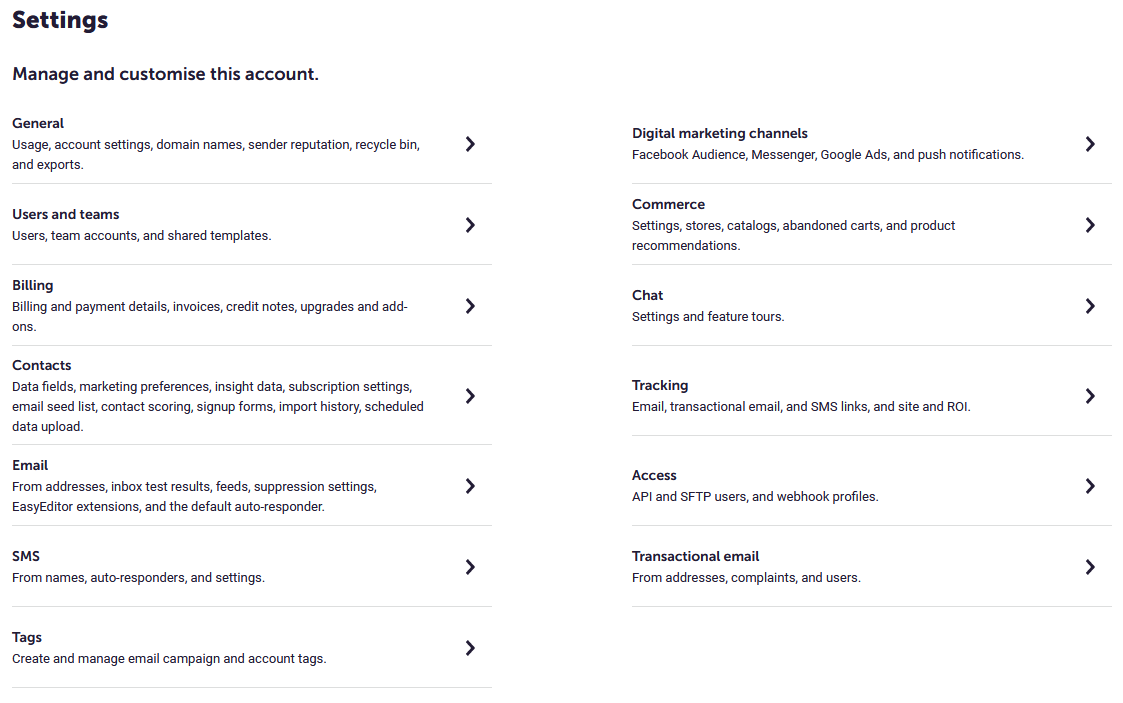The width and height of the screenshot is (1123, 703).
Task: Open the General settings heading
Action: click(x=38, y=123)
